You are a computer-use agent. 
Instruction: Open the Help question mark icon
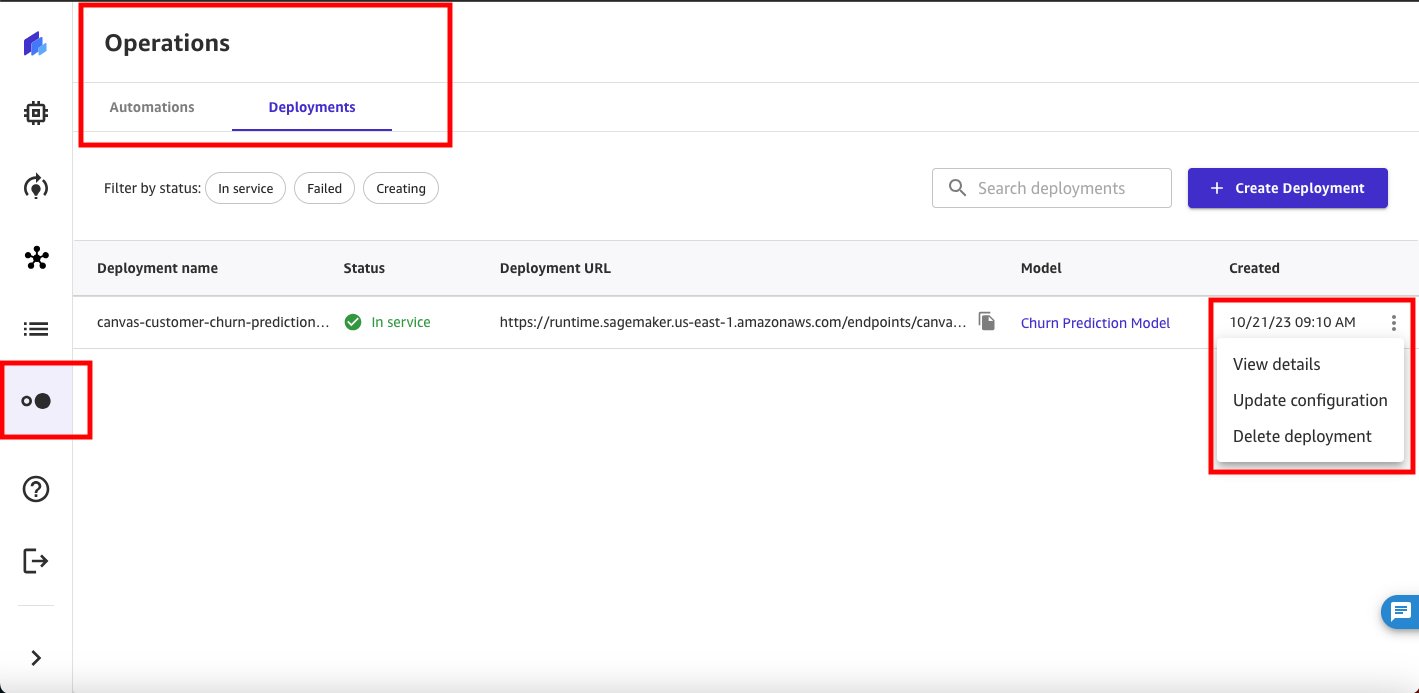pyautogui.click(x=36, y=489)
